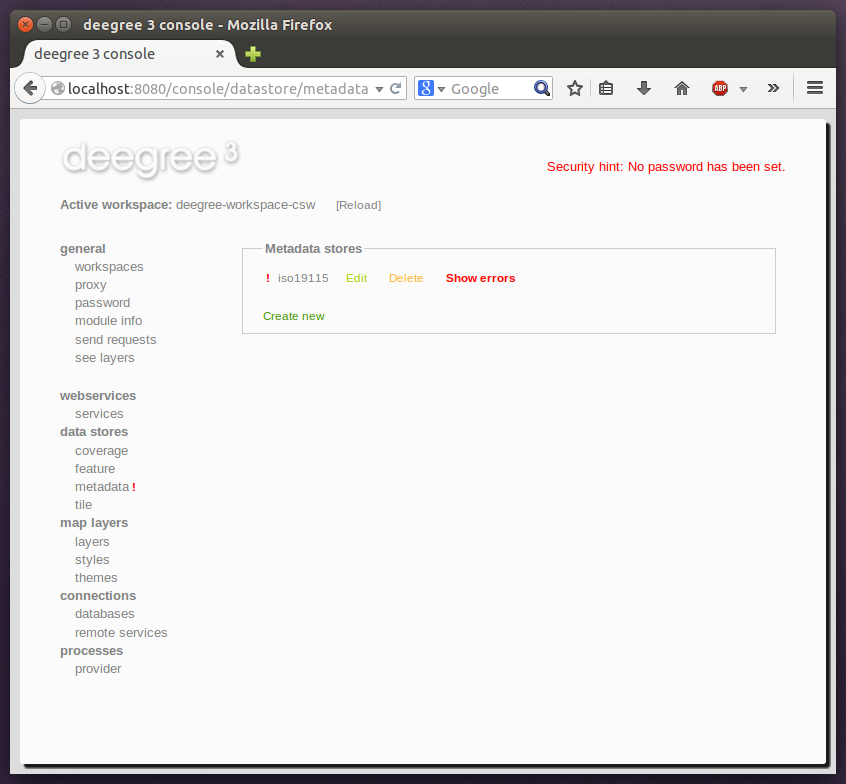Bookmark the page with the star icon
Screen dimensions: 846x784
tap(575, 88)
